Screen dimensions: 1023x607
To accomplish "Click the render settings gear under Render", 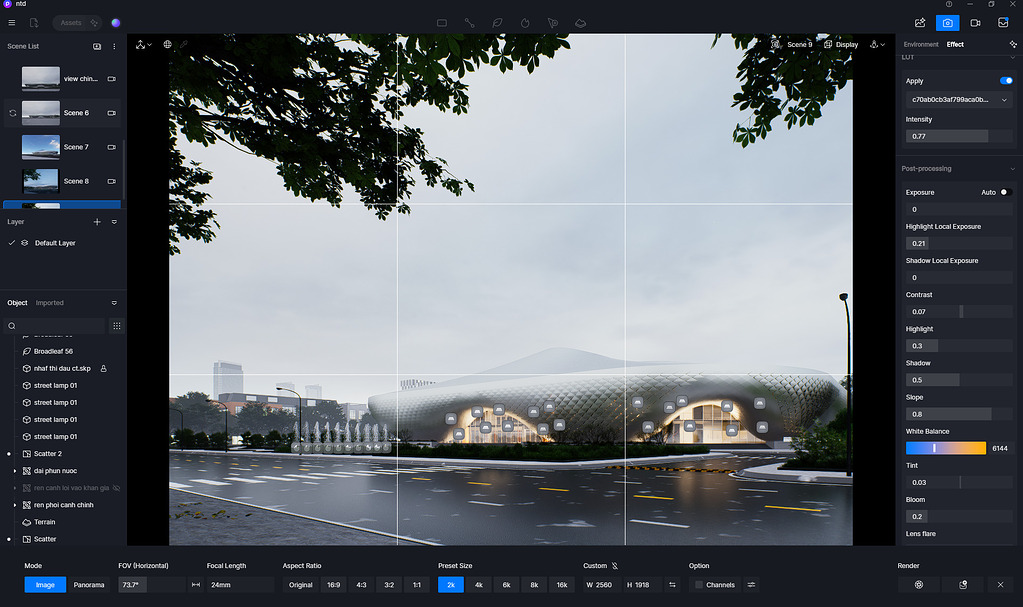I will pyautogui.click(x=919, y=584).
